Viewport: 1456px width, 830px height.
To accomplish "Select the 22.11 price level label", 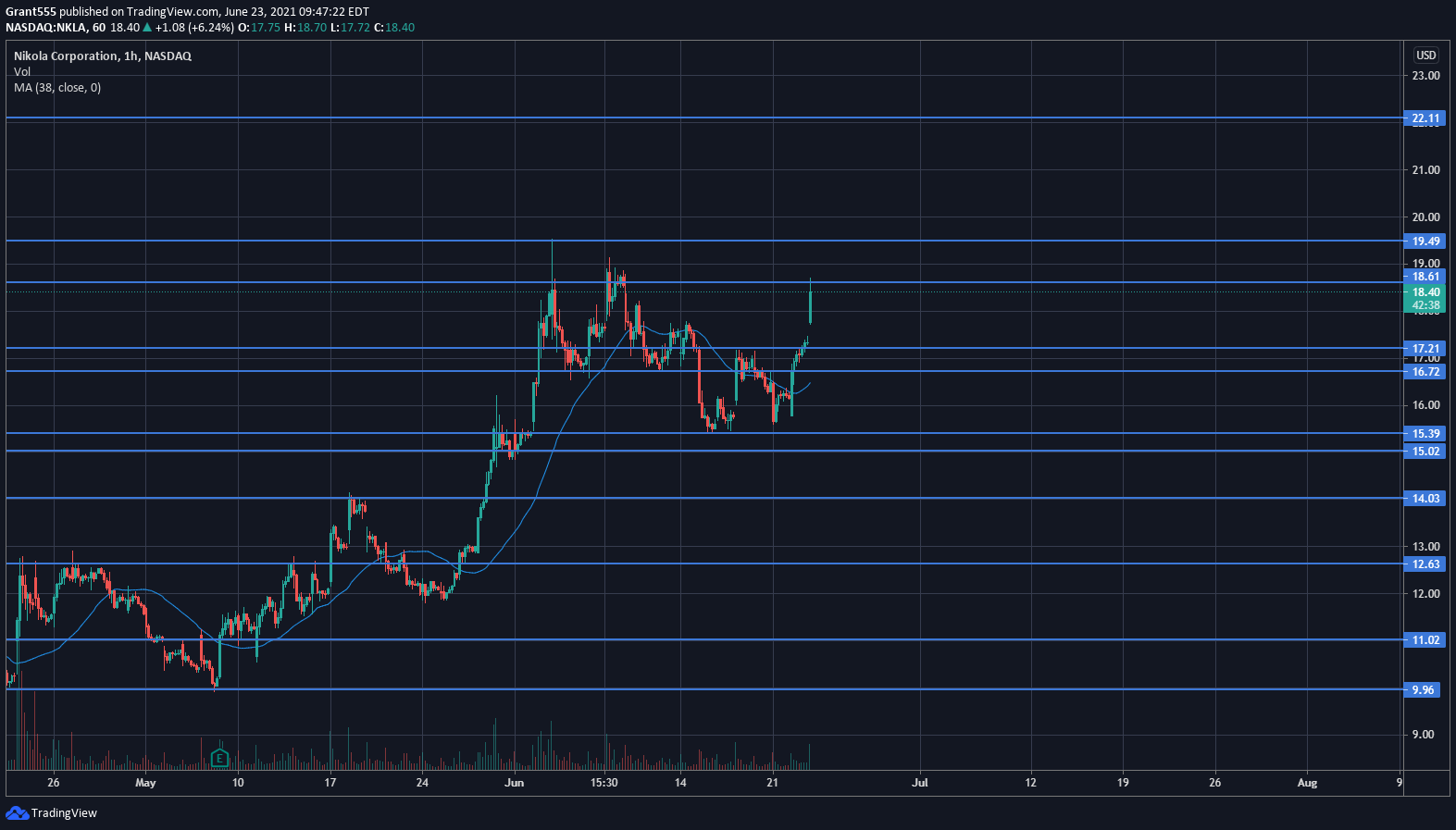I will click(x=1425, y=118).
